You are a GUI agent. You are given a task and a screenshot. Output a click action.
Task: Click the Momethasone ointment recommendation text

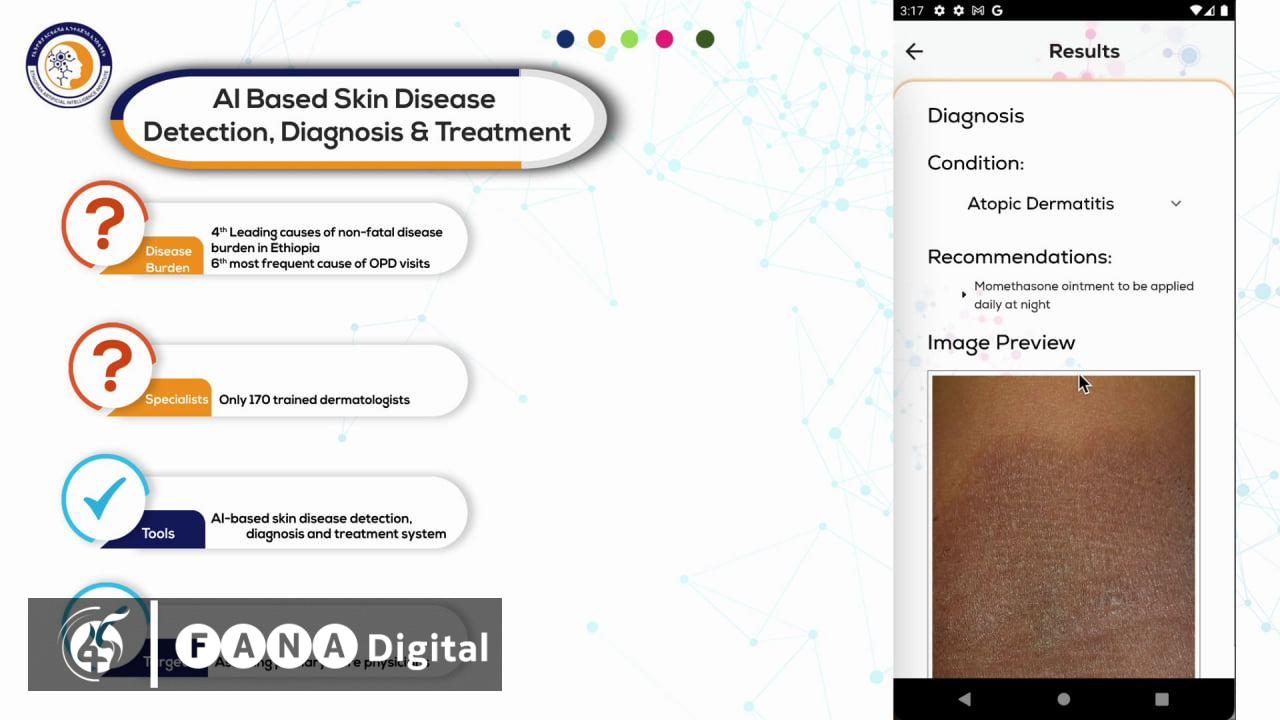pyautogui.click(x=1084, y=295)
